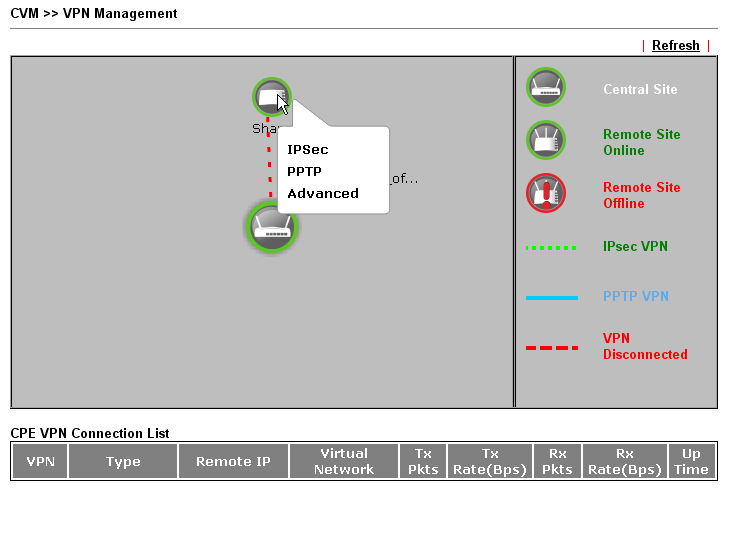The width and height of the screenshot is (732, 533).
Task: Click the VPN column header
Action: 40,461
